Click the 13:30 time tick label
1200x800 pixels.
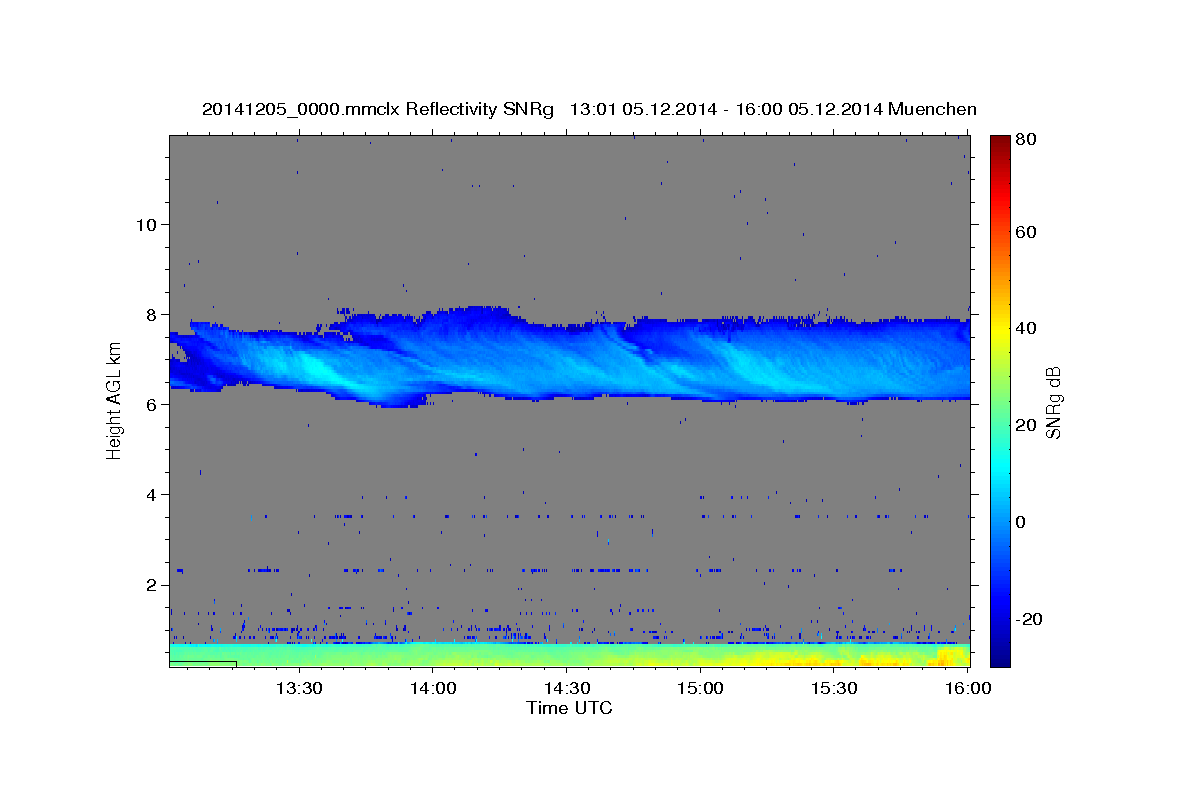(x=297, y=688)
